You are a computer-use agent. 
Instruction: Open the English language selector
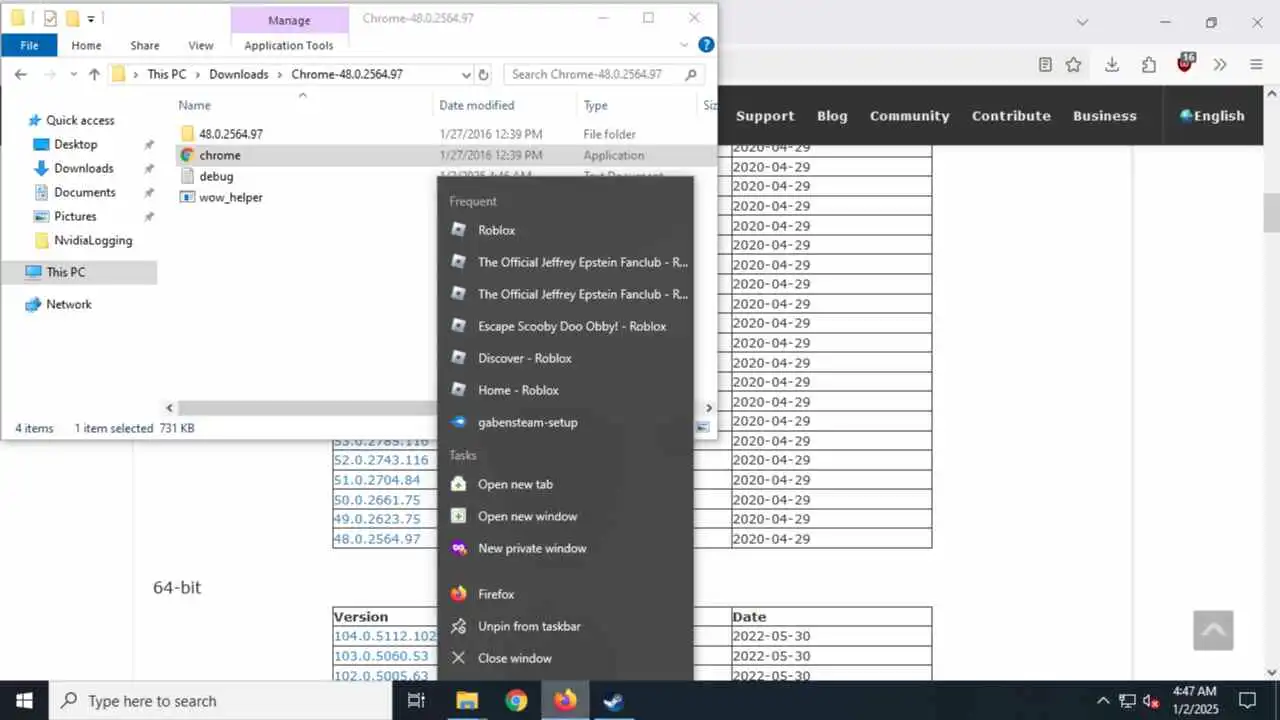click(x=1212, y=116)
